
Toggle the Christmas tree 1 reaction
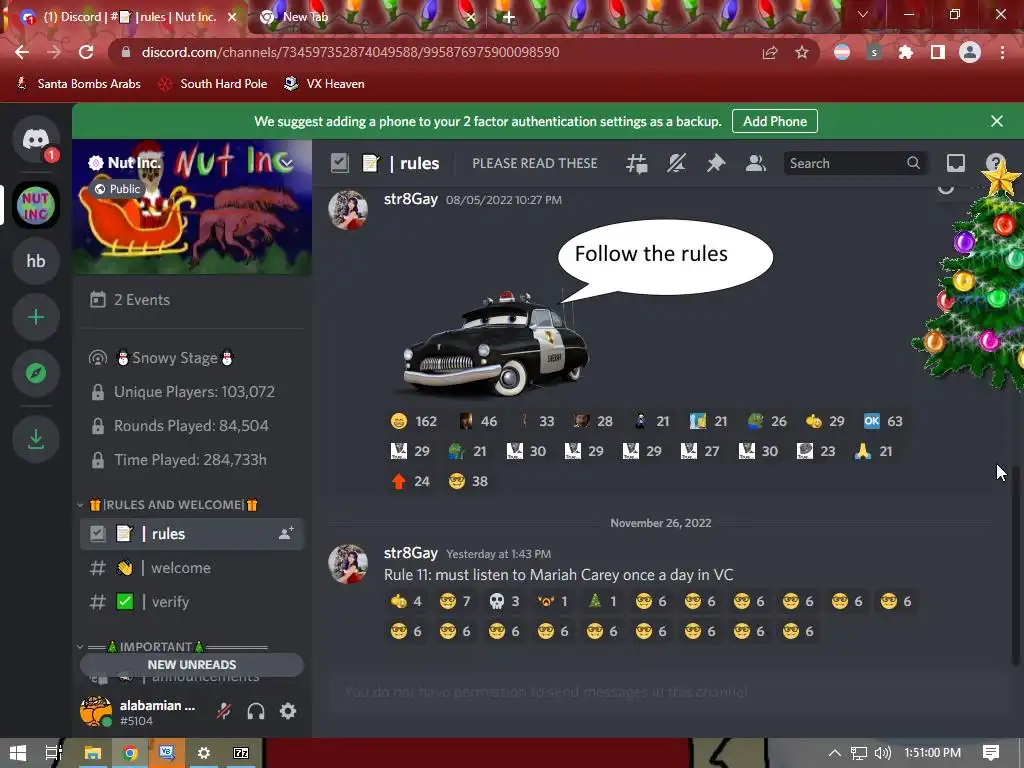tap(601, 601)
